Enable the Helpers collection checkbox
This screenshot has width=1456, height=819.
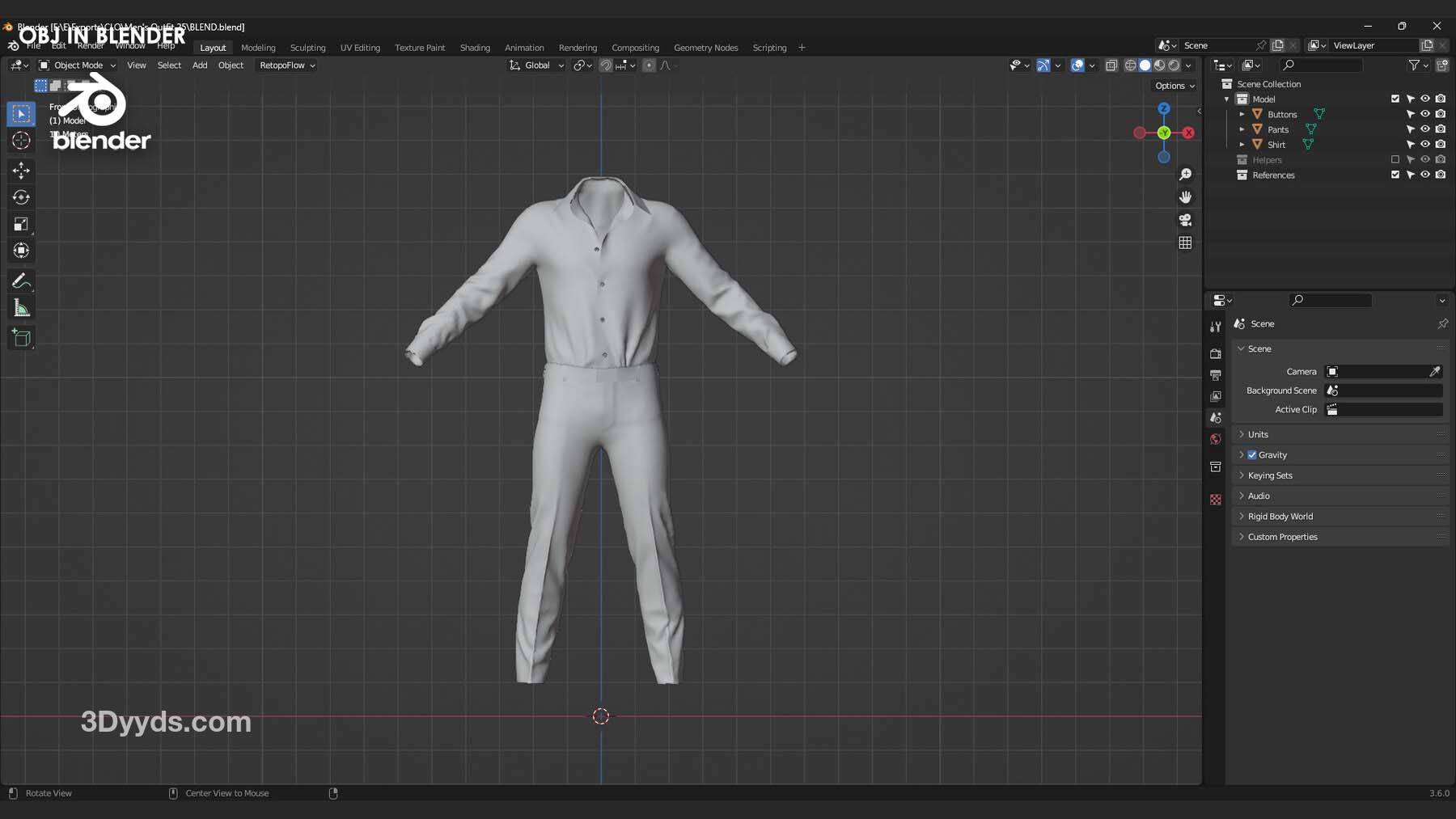tap(1395, 160)
